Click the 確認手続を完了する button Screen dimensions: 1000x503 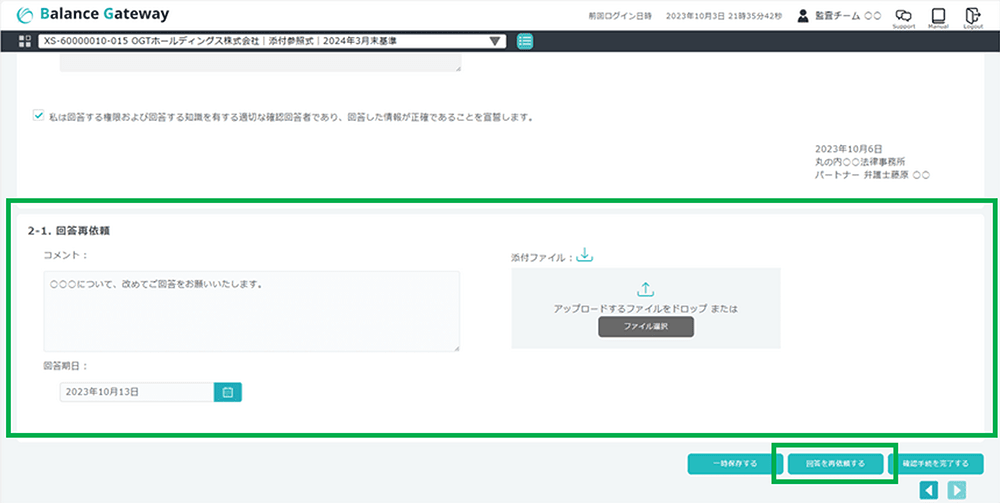point(935,463)
